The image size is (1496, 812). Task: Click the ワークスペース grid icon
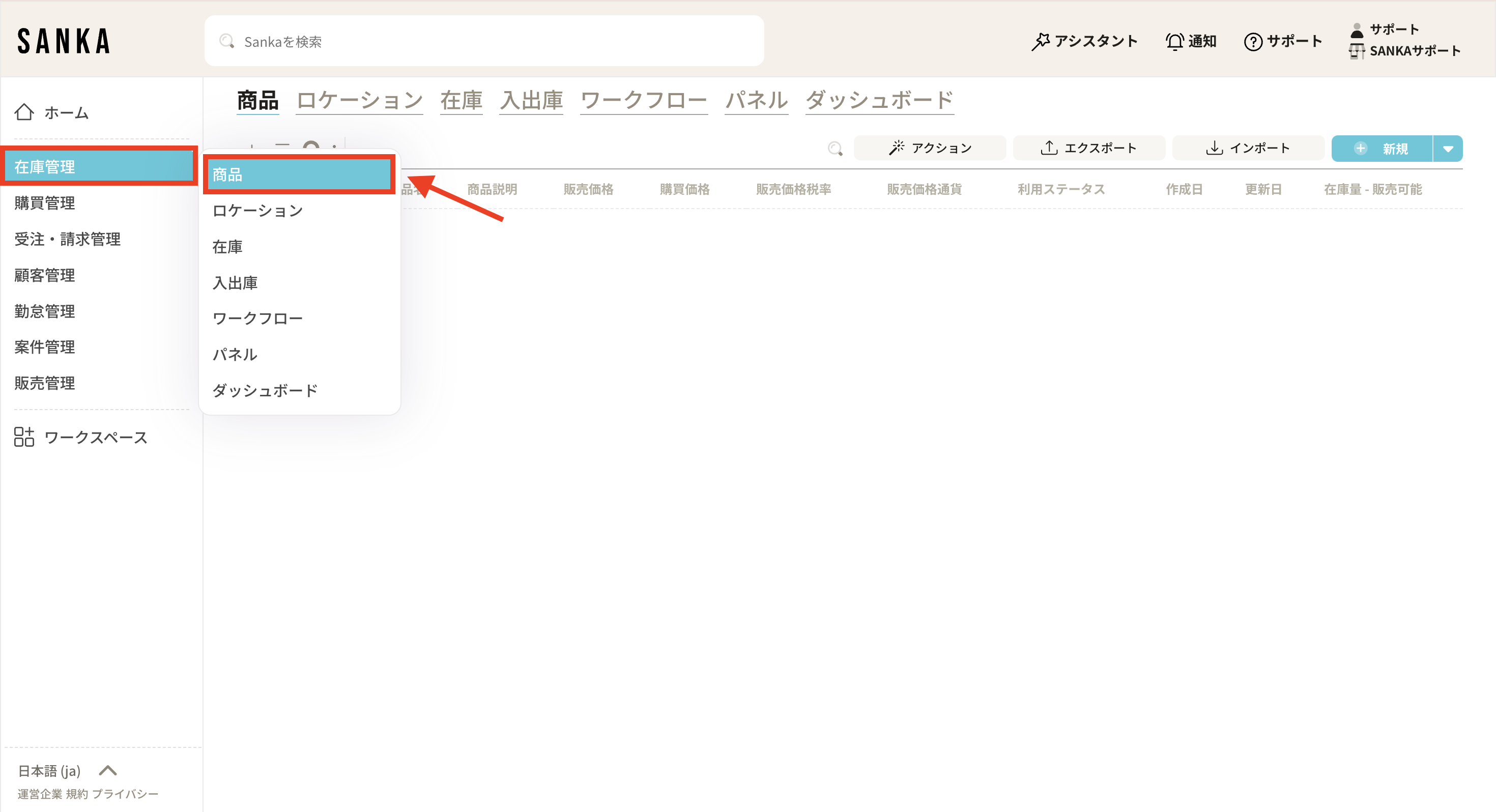click(x=24, y=437)
